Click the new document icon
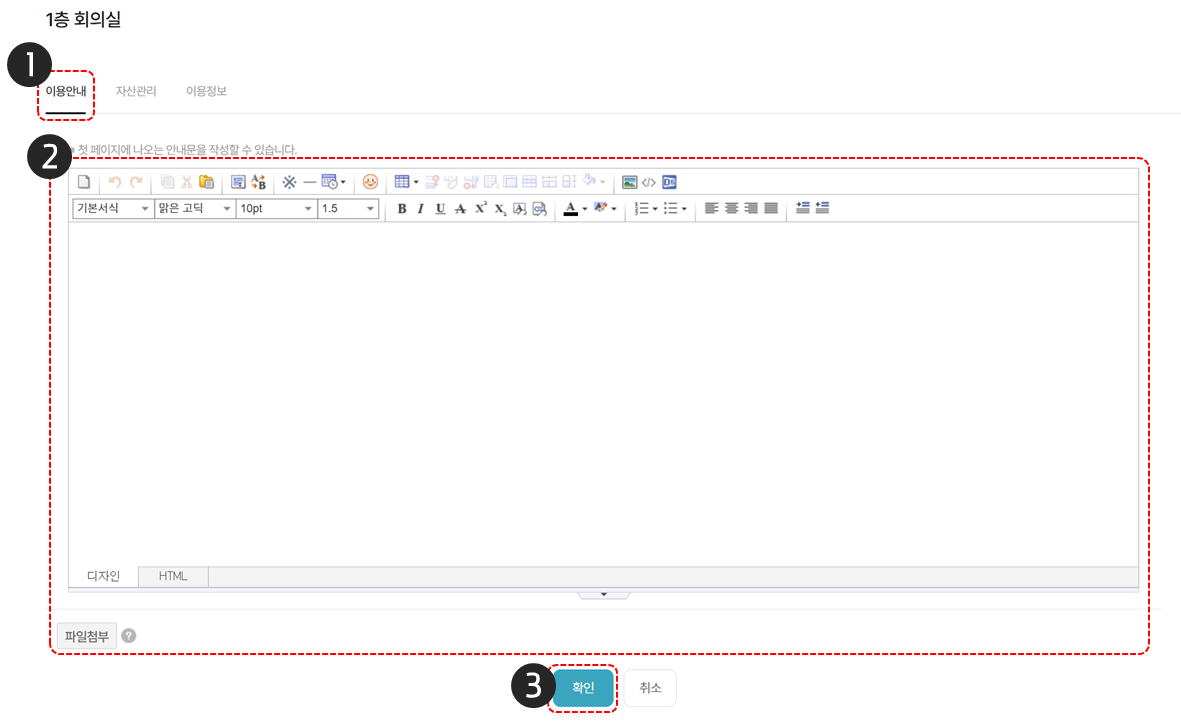Viewport: 1181px width, 726px height. coord(84,182)
